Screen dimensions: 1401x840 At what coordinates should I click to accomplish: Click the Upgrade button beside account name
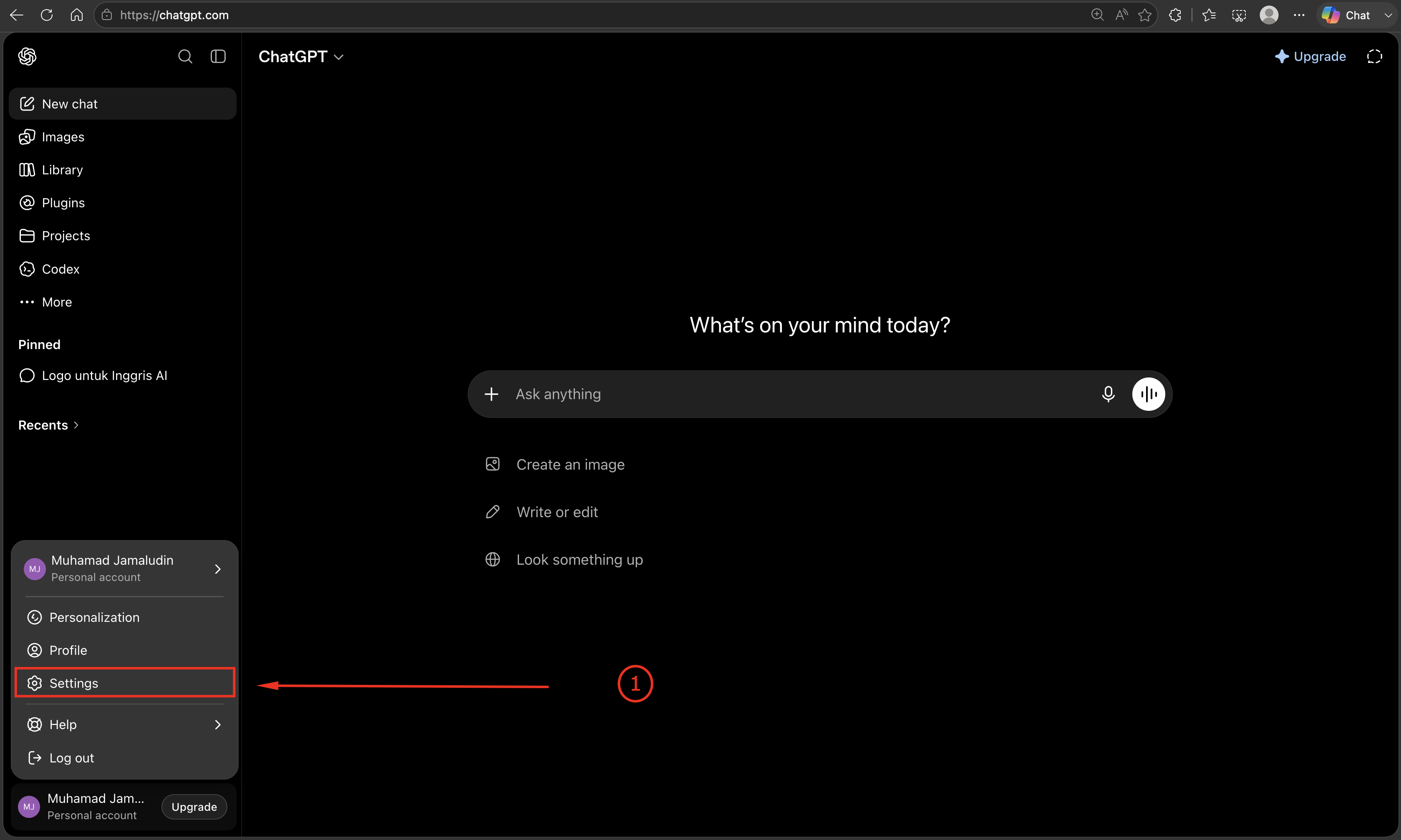pyautogui.click(x=194, y=807)
